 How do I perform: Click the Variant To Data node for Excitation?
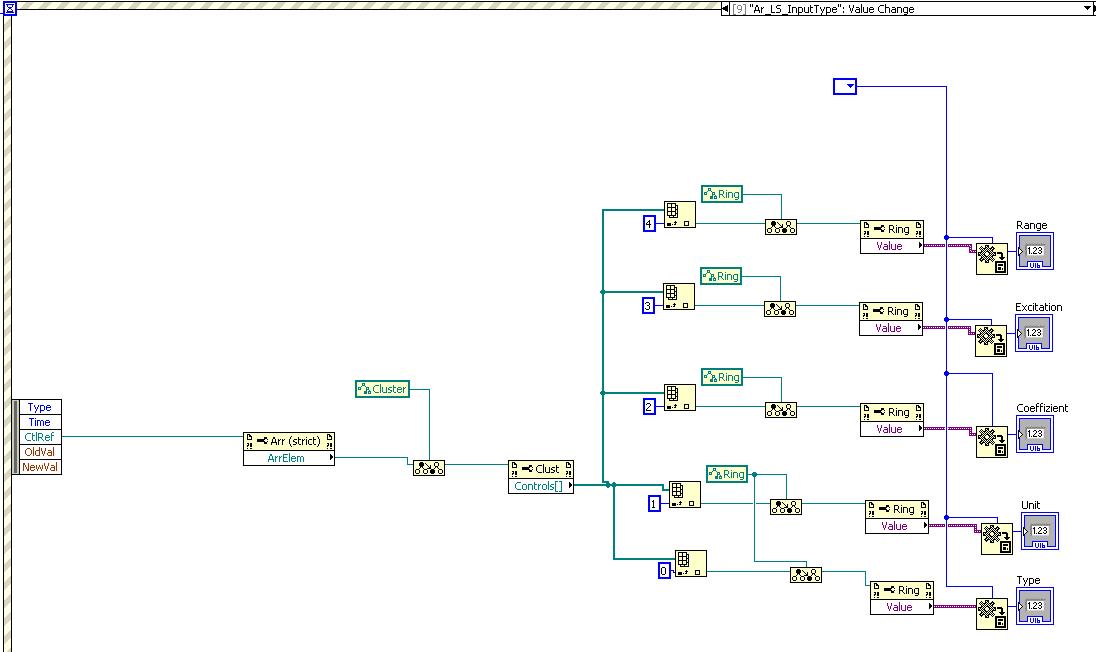point(991,340)
